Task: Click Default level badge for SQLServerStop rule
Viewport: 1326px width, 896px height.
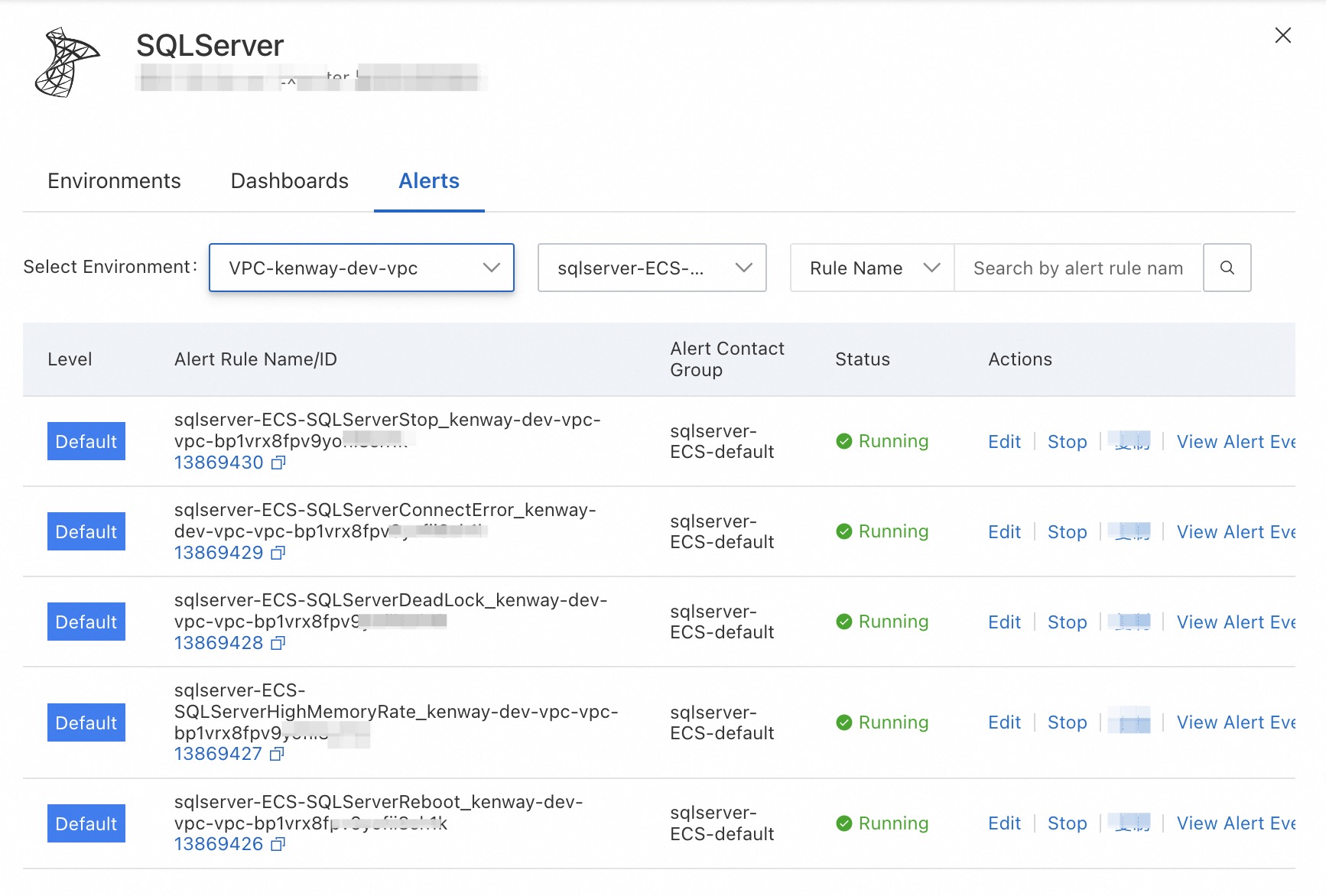Action: [x=86, y=441]
